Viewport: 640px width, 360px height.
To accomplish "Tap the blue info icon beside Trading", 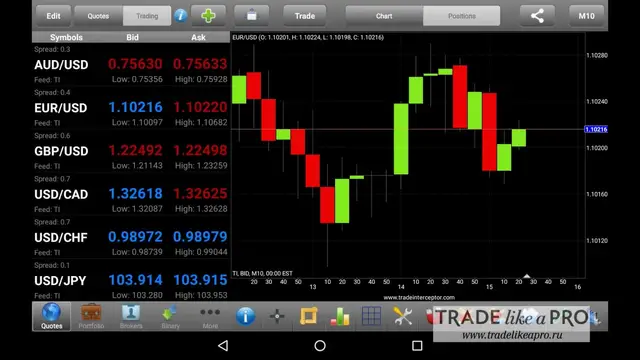I will click(180, 16).
